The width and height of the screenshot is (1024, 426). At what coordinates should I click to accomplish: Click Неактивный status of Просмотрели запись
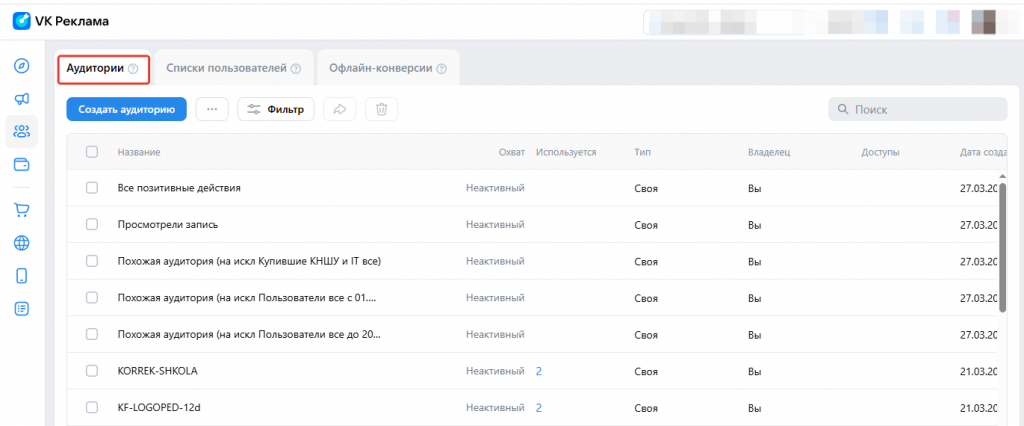496,225
